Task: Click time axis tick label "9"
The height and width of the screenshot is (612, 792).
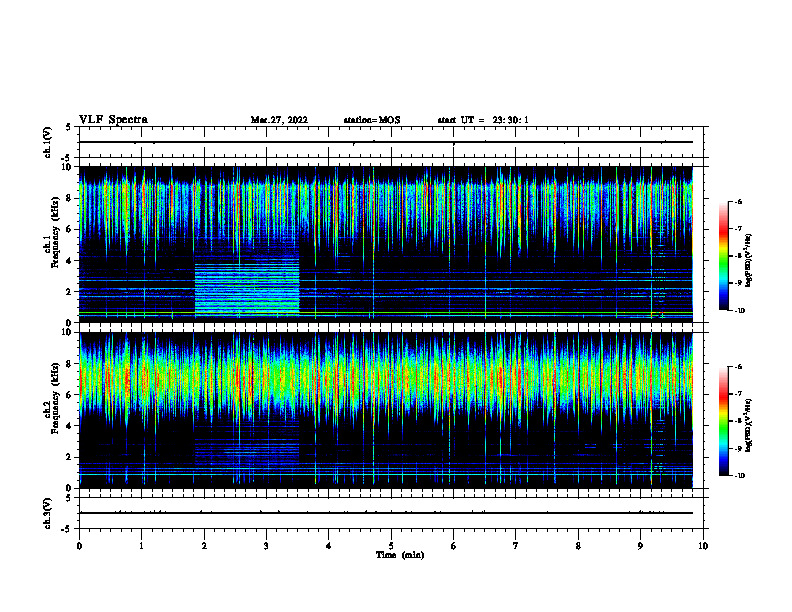Action: 640,546
